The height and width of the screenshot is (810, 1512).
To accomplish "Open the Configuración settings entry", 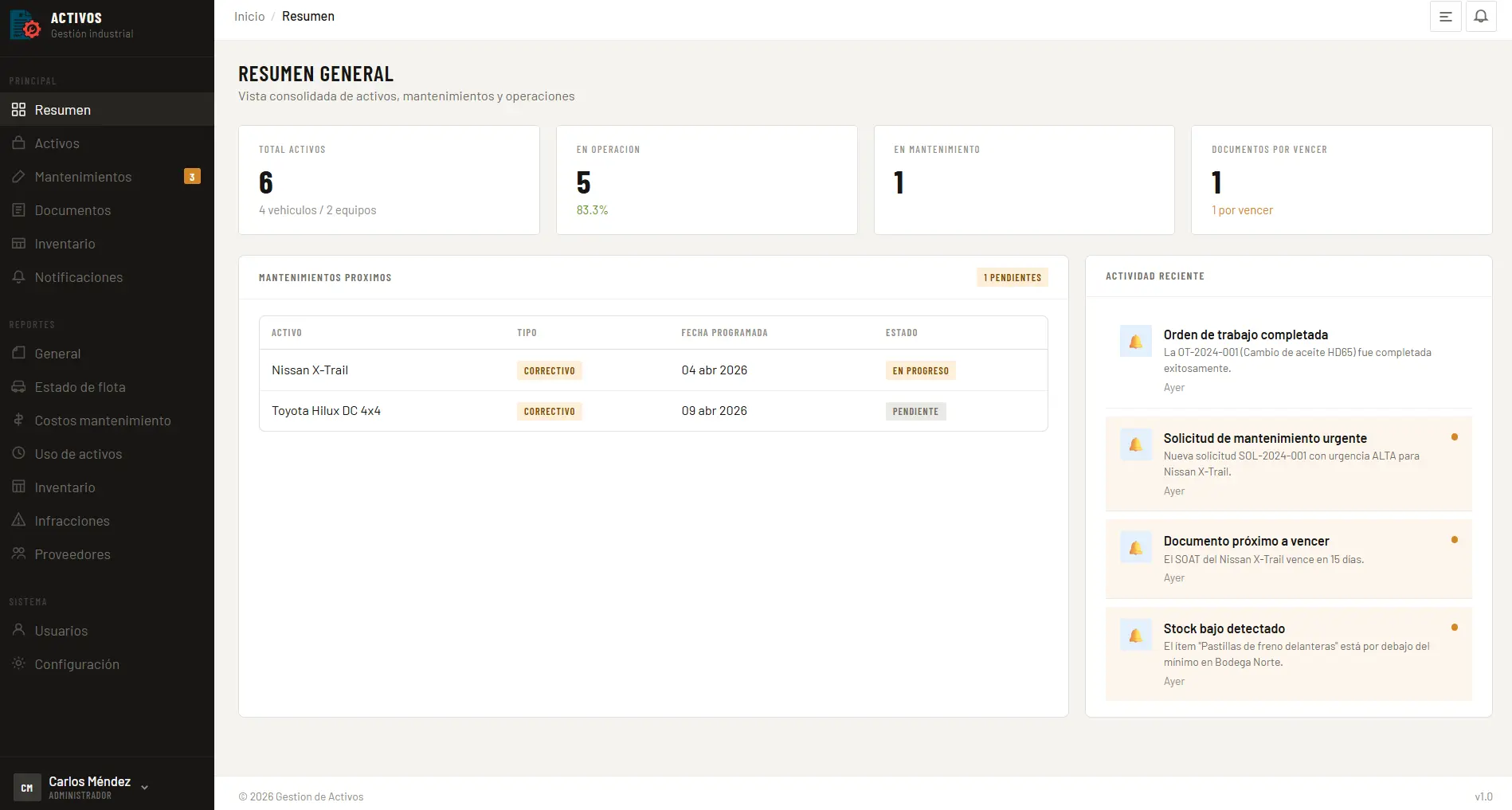I will tap(76, 664).
